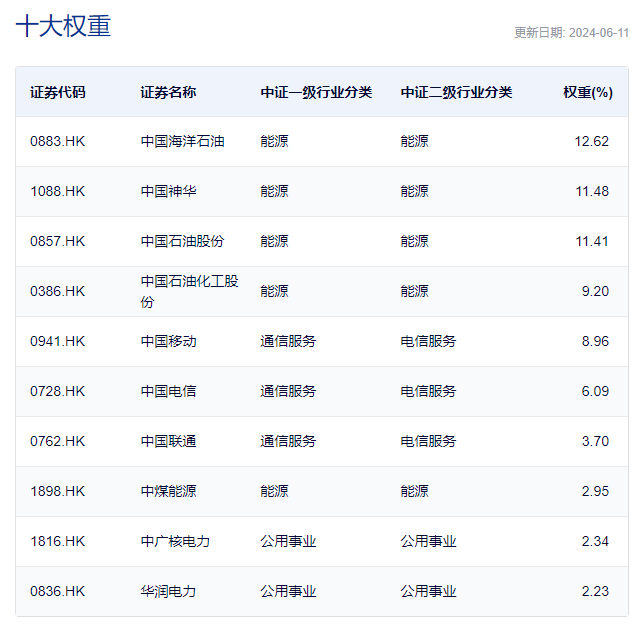Click the 中证二级行业分类 column header
643x627 pixels.
pyautogui.click(x=456, y=92)
